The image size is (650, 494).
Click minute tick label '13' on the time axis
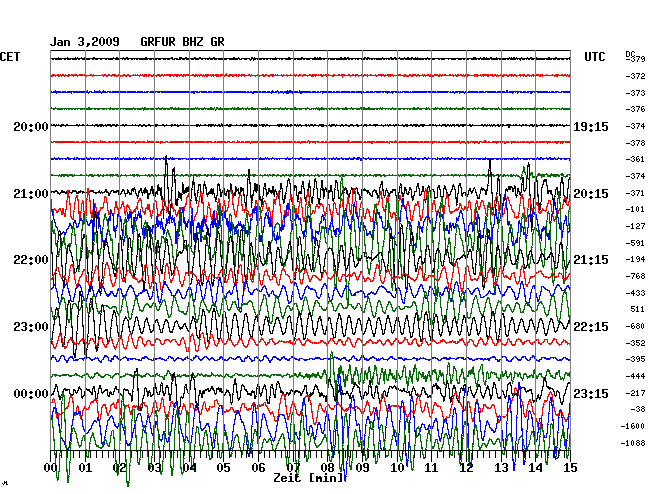tap(501, 468)
